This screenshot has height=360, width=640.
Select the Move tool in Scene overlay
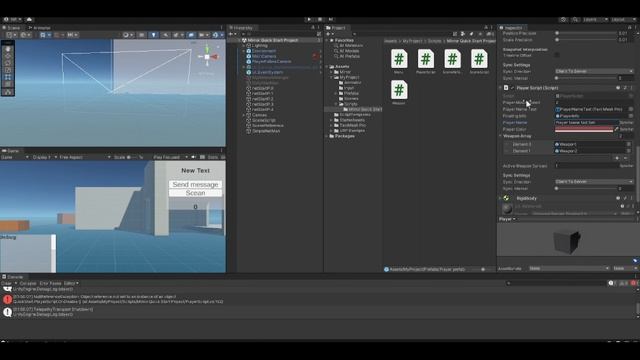(x=8, y=56)
